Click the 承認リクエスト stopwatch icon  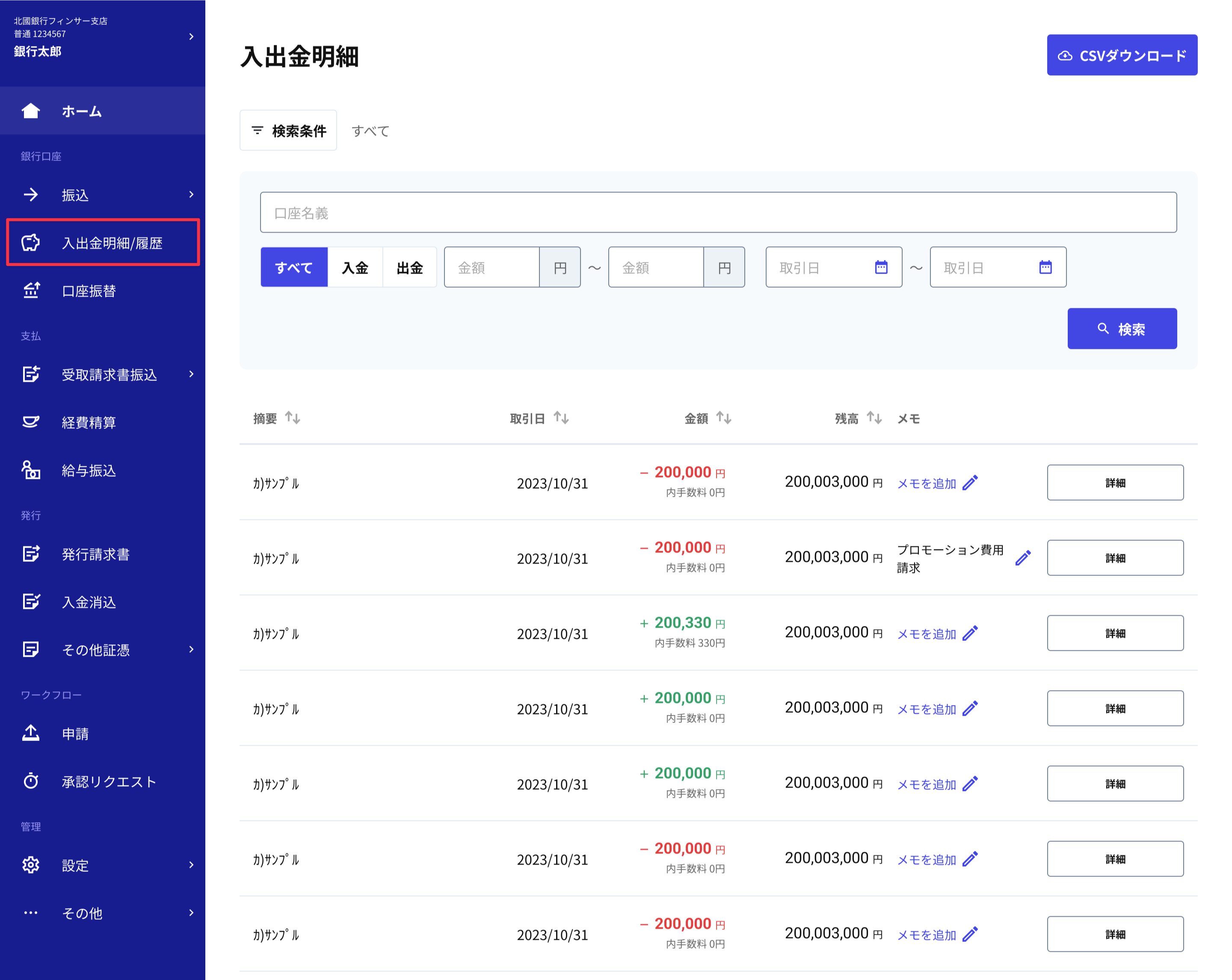click(31, 781)
